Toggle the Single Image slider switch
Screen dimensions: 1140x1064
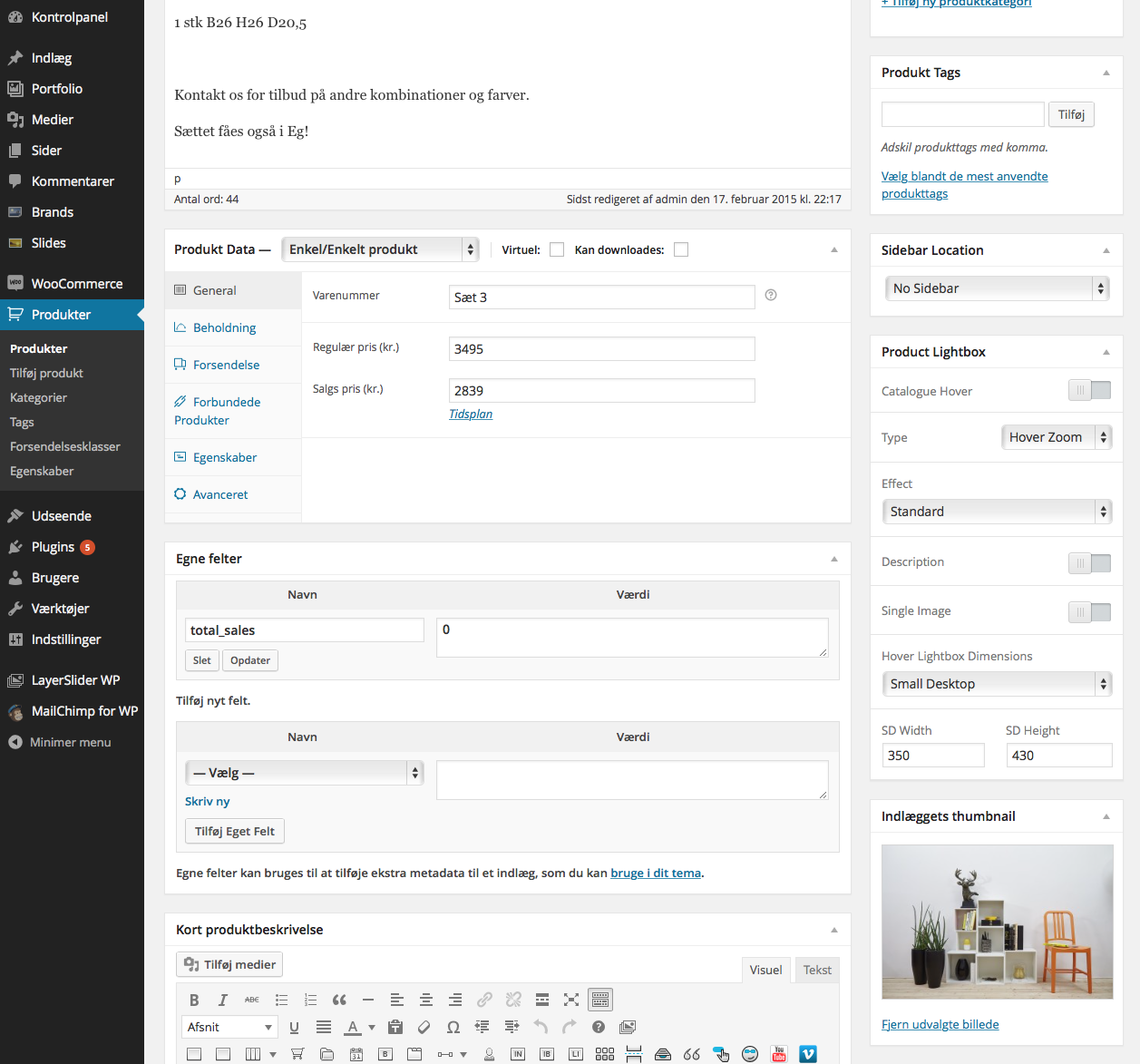pos(1089,612)
